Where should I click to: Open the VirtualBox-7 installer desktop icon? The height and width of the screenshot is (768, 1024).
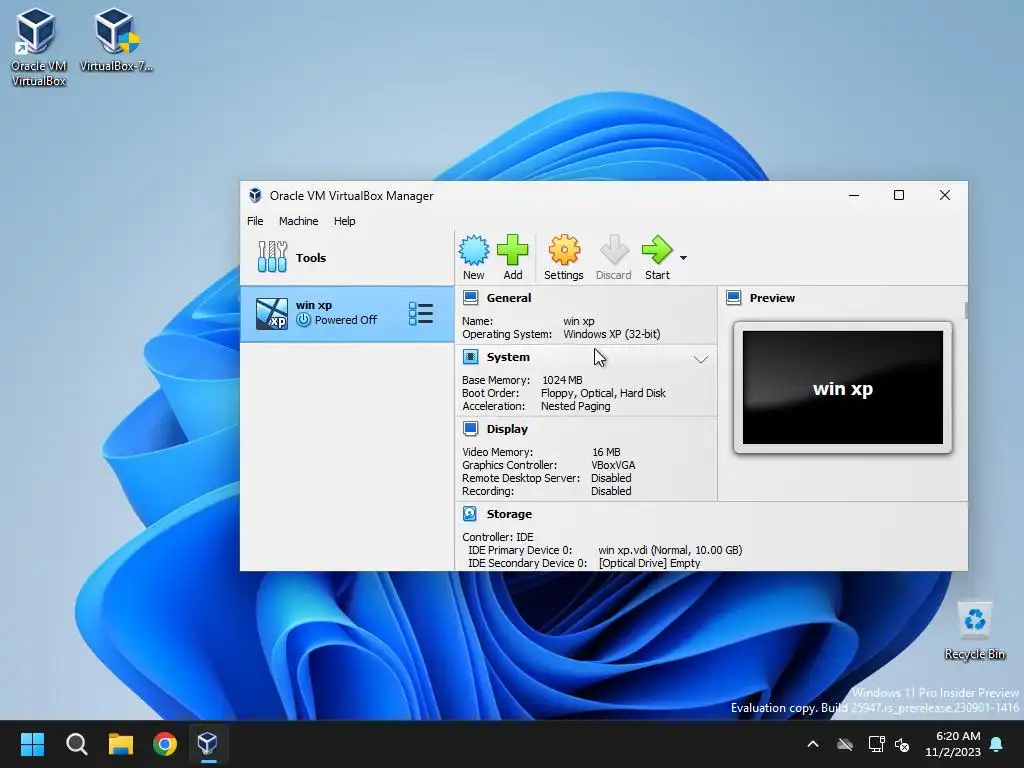point(116,39)
